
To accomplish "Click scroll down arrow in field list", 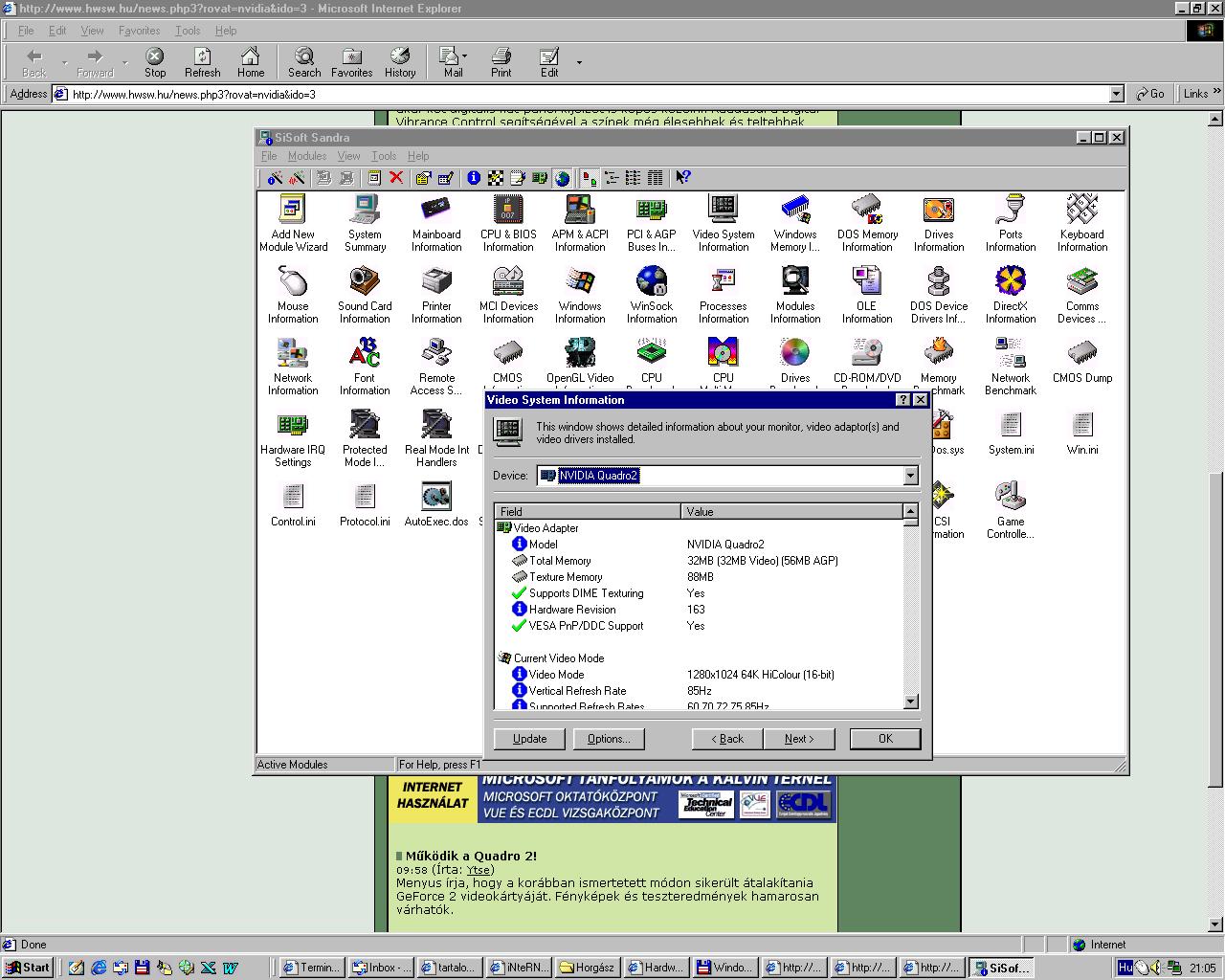I will pos(911,702).
